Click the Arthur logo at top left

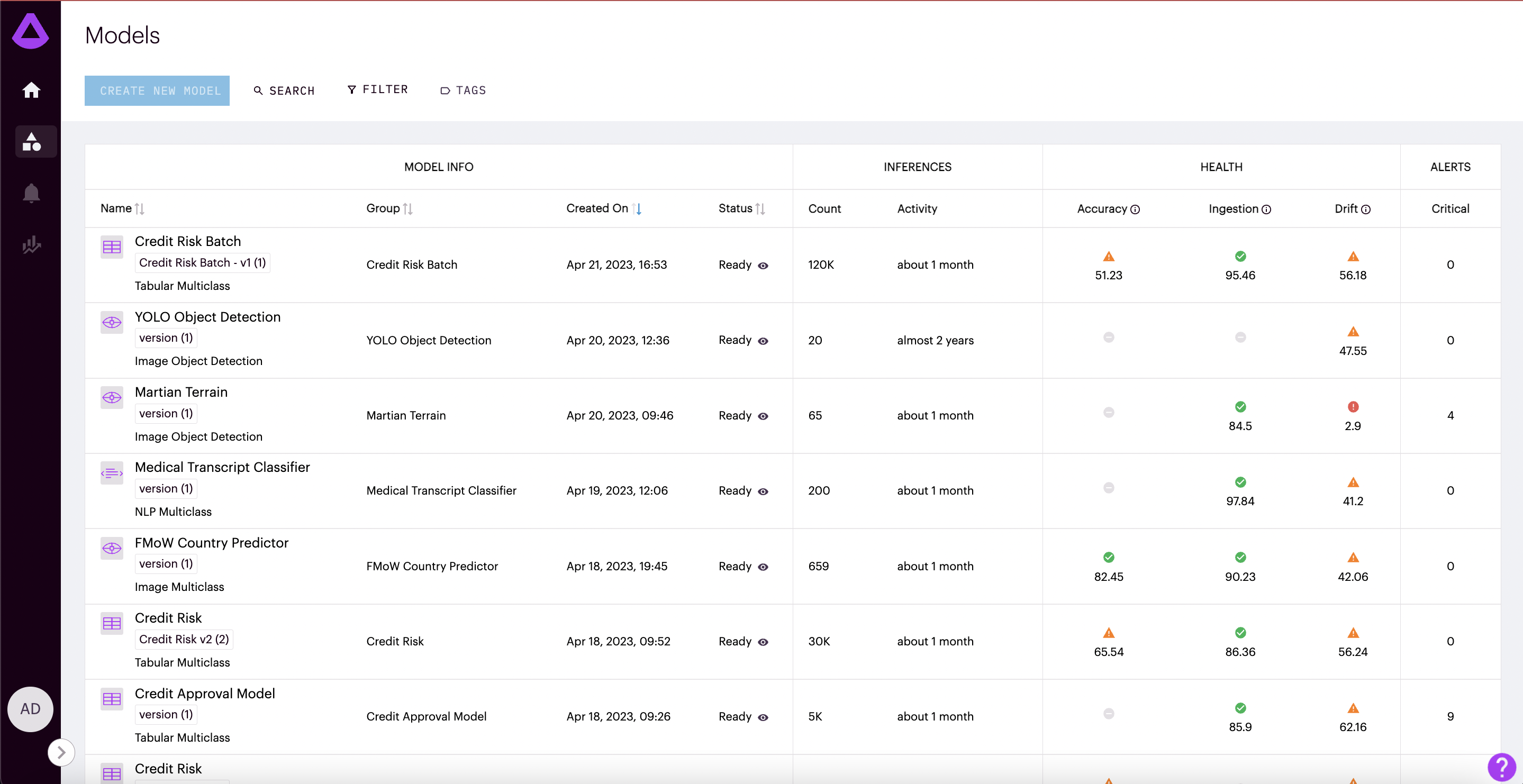pos(31,31)
